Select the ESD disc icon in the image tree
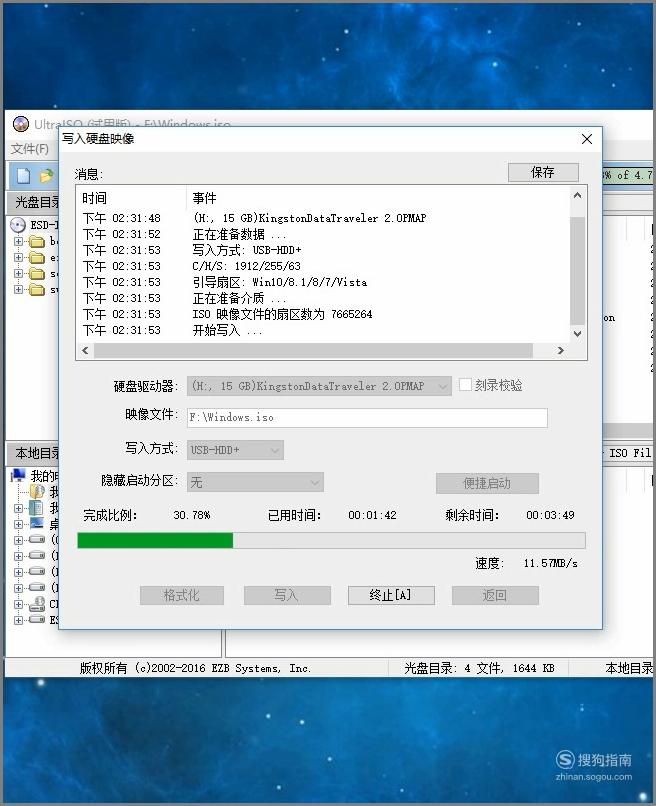 18,225
